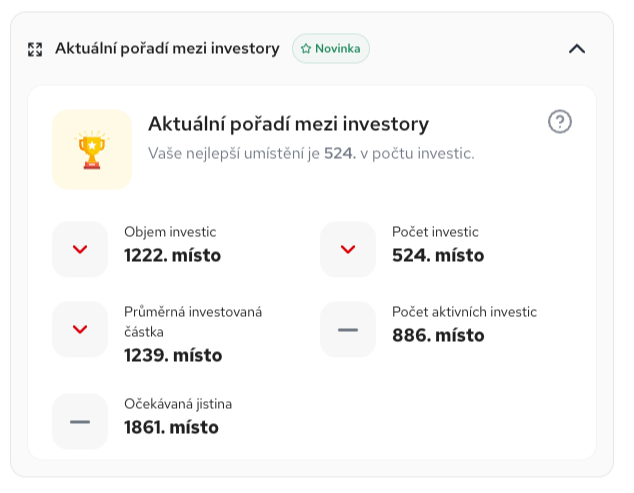Click the Očekávaná jistina label
The height and width of the screenshot is (493, 634).
point(178,404)
